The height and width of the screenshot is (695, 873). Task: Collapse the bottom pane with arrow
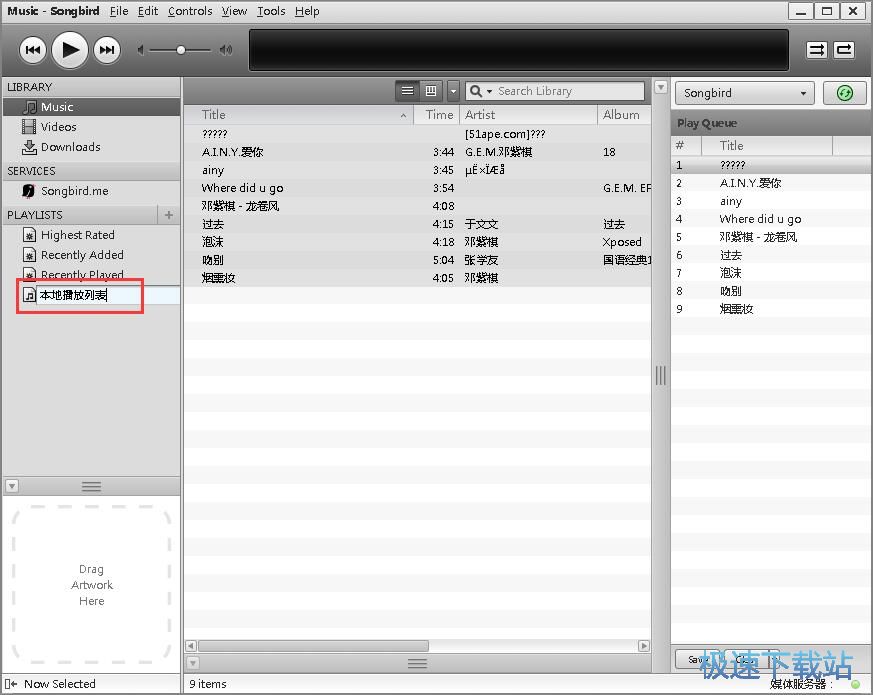click(193, 663)
